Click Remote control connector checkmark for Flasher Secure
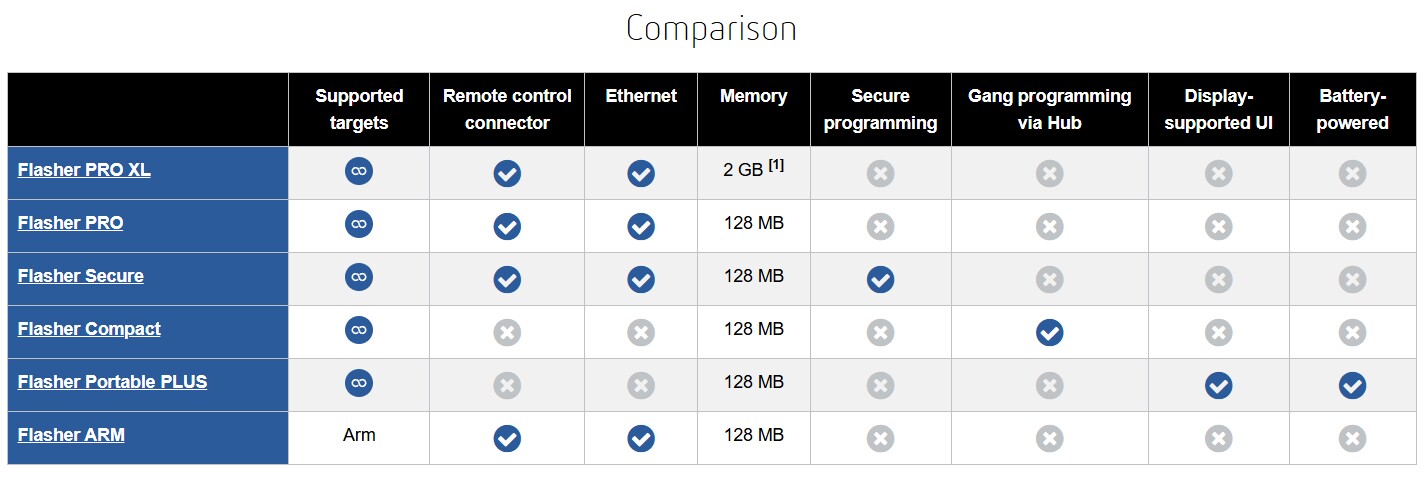1426x477 pixels. pyautogui.click(x=507, y=279)
